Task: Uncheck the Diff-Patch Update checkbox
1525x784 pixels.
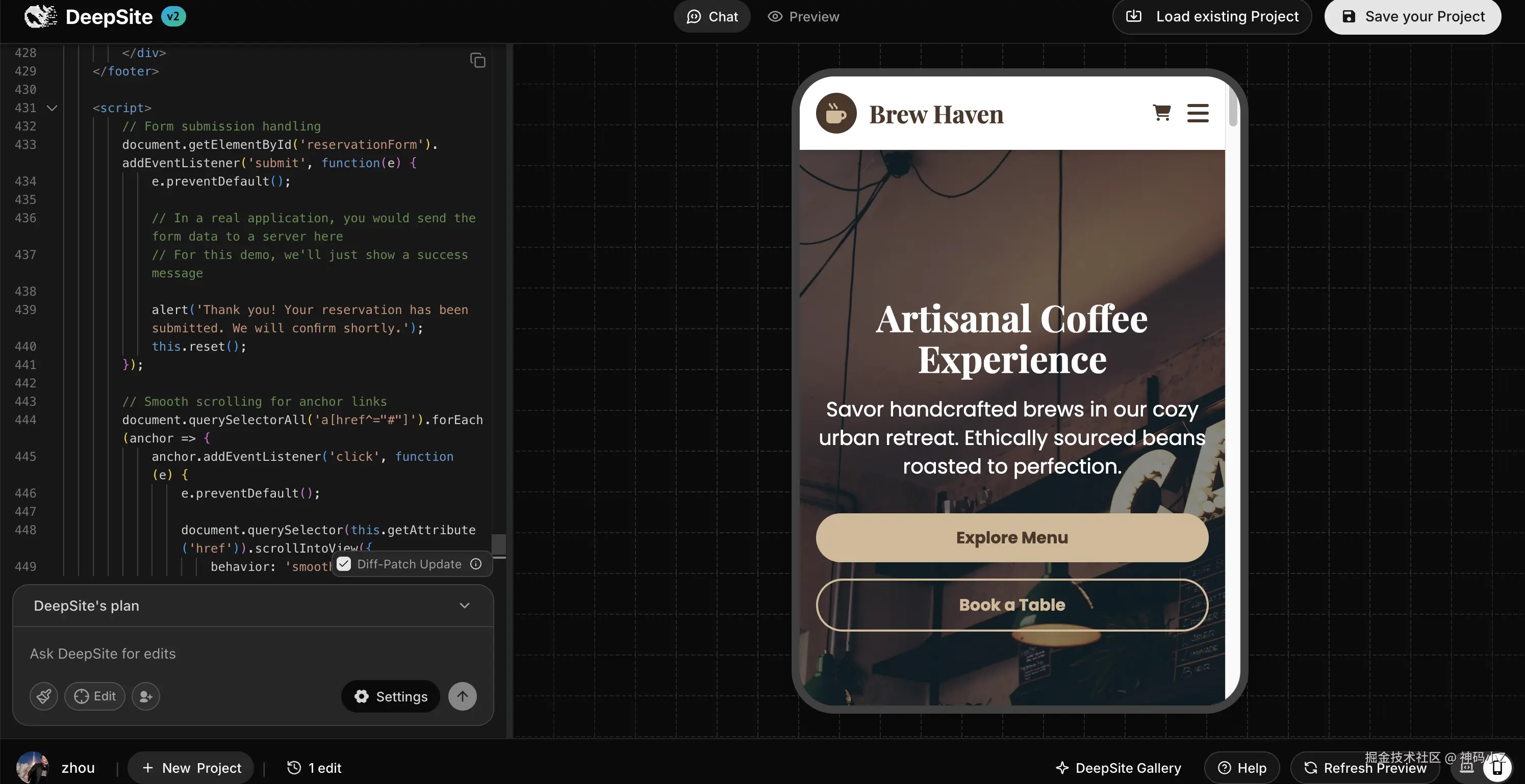Action: [x=344, y=564]
